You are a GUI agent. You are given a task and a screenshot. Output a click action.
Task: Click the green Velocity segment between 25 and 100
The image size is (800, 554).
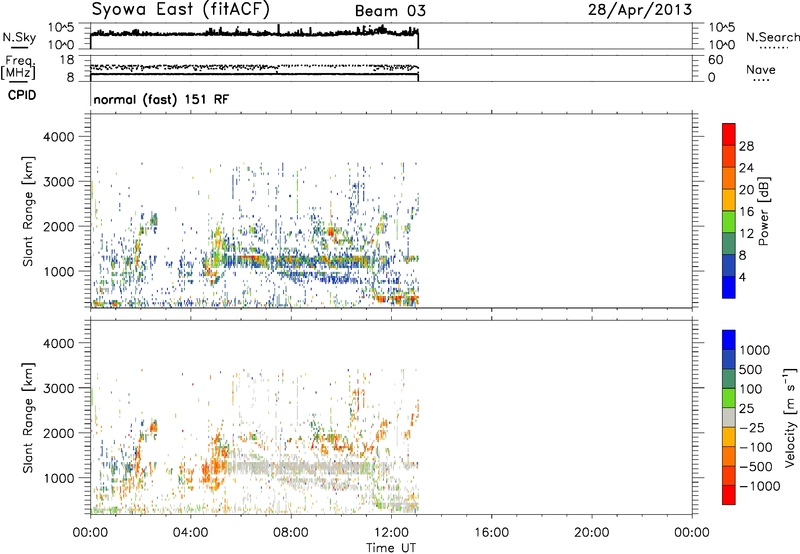click(x=729, y=398)
